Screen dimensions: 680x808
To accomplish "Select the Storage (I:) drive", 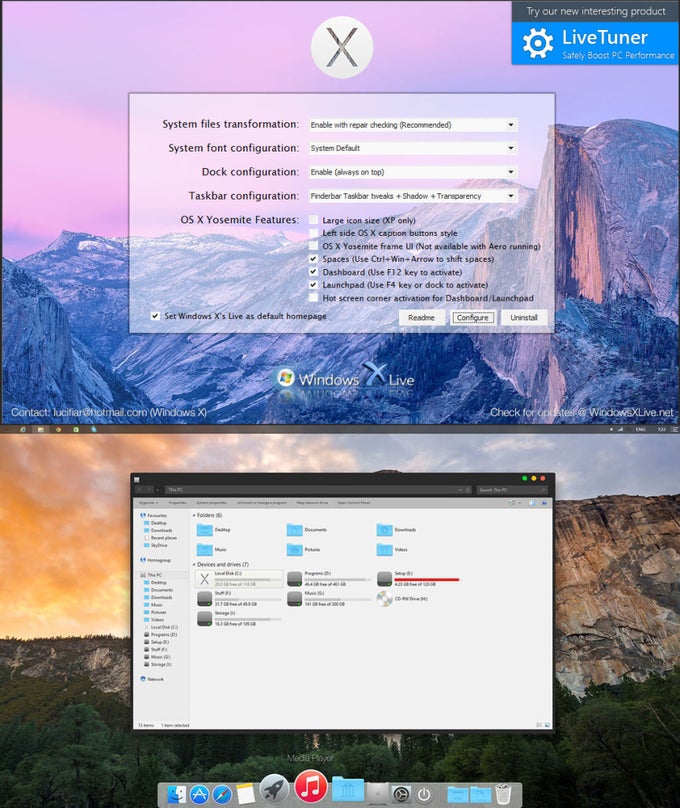I will click(239, 618).
